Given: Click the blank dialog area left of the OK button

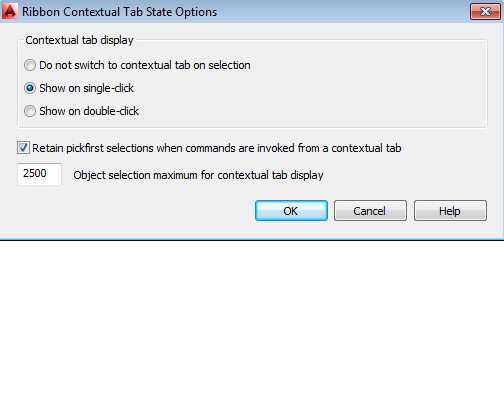Looking at the screenshot, I should 133,211.
